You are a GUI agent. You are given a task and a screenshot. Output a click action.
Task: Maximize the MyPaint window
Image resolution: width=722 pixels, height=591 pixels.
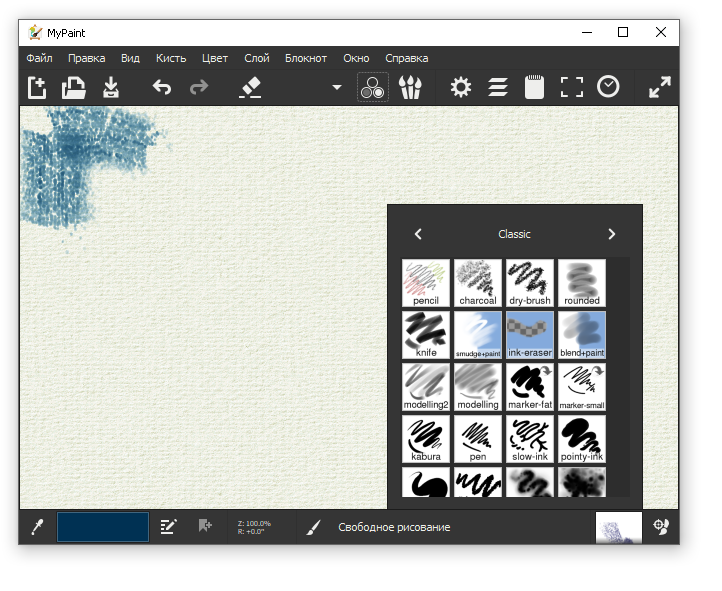point(623,32)
